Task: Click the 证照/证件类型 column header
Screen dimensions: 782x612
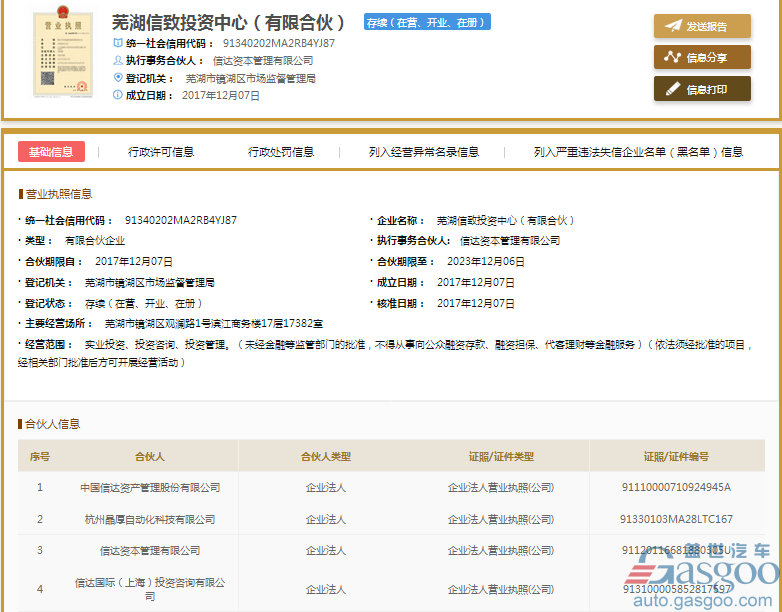Action: (x=501, y=456)
